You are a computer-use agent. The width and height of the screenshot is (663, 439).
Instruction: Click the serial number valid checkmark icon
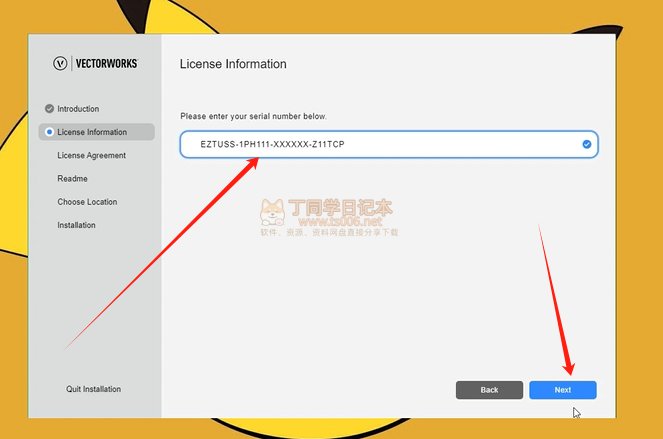[x=586, y=144]
